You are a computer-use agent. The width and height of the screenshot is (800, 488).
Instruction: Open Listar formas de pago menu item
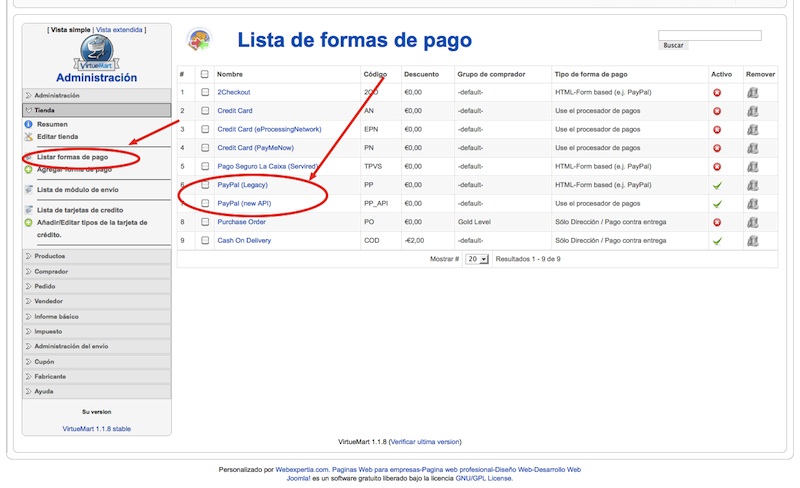click(x=72, y=157)
